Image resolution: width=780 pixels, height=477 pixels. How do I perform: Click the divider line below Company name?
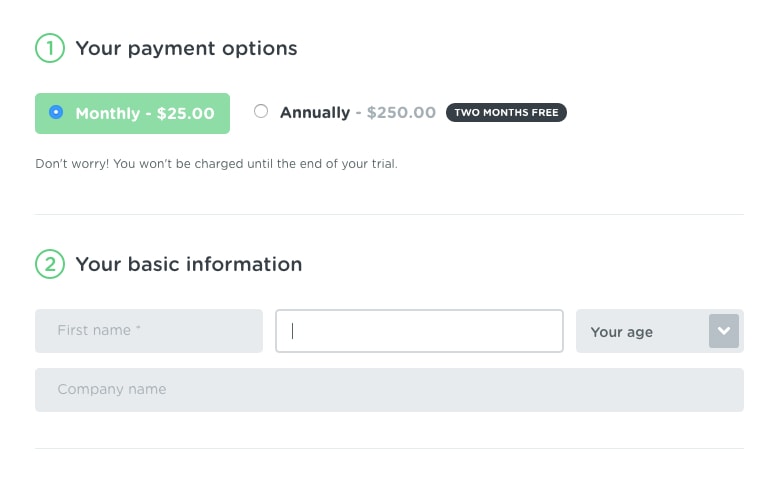(x=389, y=448)
